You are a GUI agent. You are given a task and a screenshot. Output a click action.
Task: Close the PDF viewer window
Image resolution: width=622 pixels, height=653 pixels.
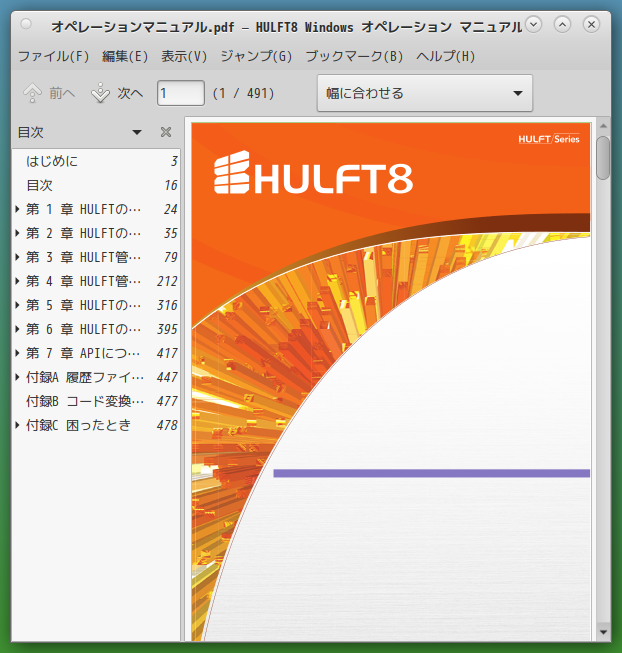(591, 24)
